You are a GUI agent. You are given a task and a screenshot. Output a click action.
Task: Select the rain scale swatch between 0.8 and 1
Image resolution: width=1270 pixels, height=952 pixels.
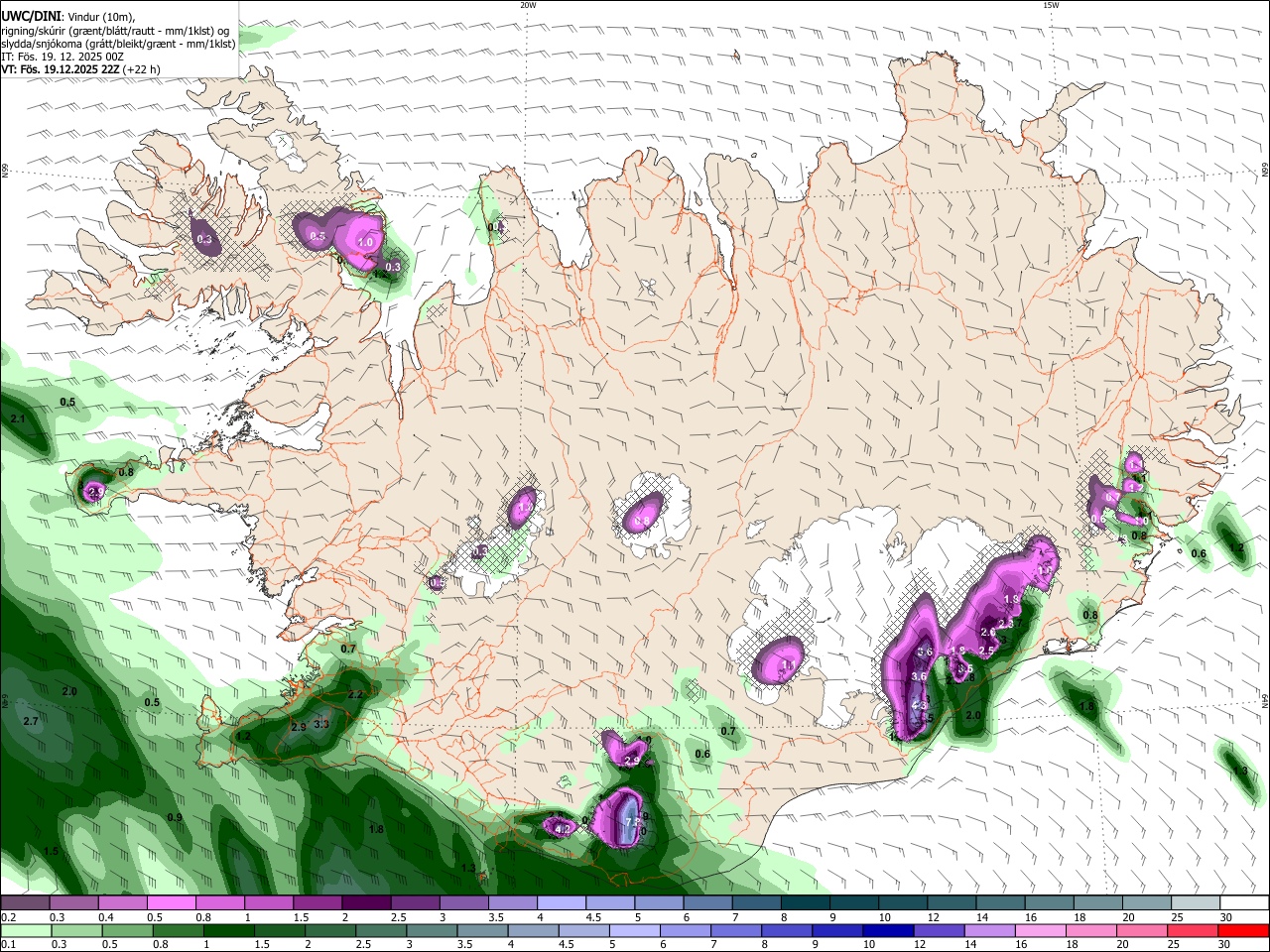179,931
